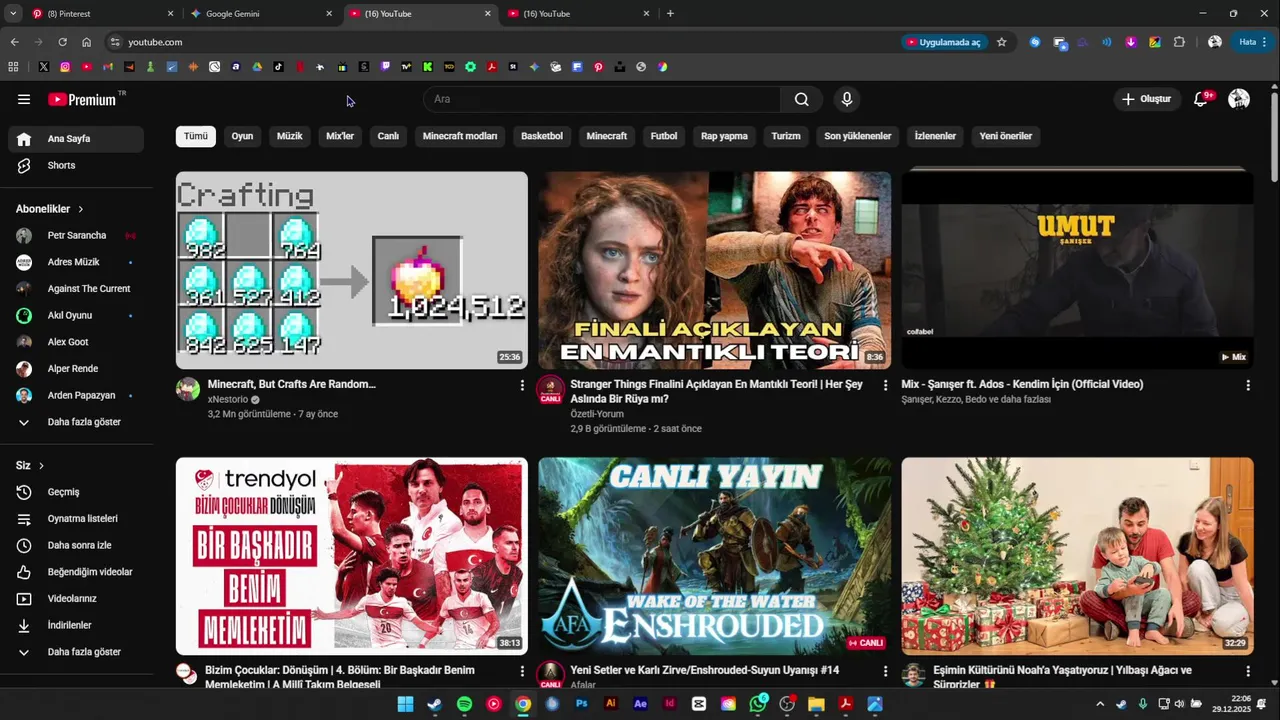Select the Rap yapma filter chip

pos(724,136)
